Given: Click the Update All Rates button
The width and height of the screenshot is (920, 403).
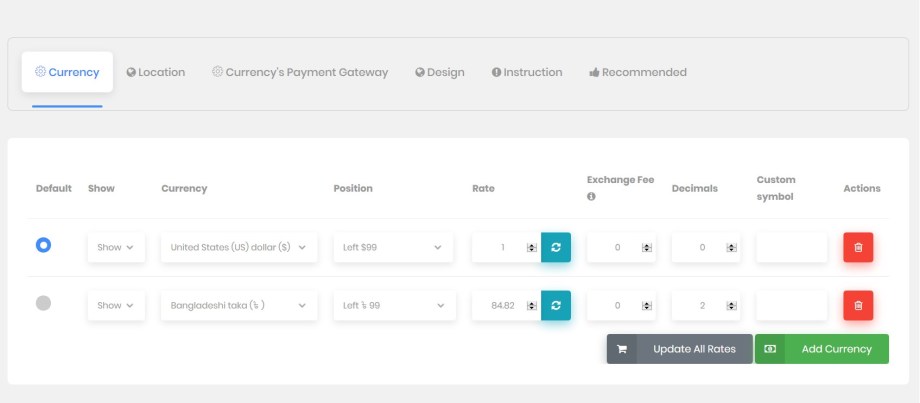Looking at the screenshot, I should [679, 349].
